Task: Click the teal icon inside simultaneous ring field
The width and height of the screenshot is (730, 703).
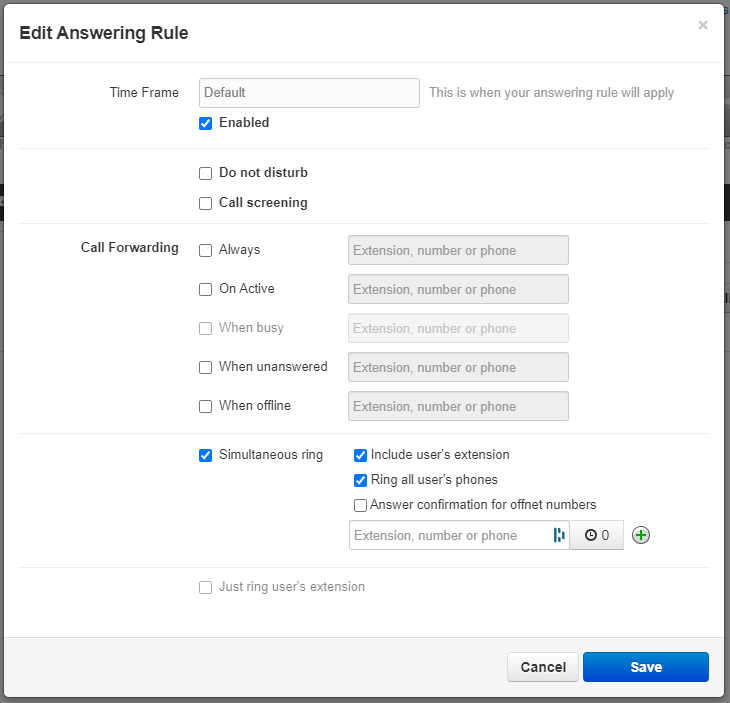Action: coord(559,535)
